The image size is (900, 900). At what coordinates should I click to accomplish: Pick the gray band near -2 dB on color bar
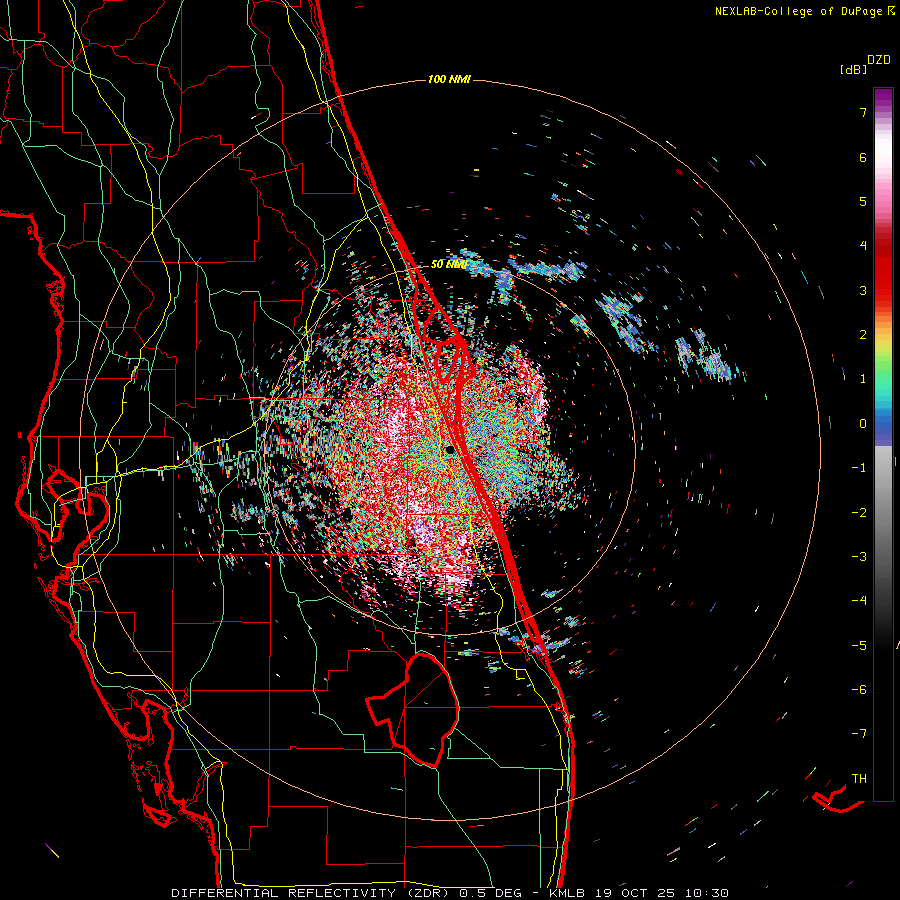(883, 513)
